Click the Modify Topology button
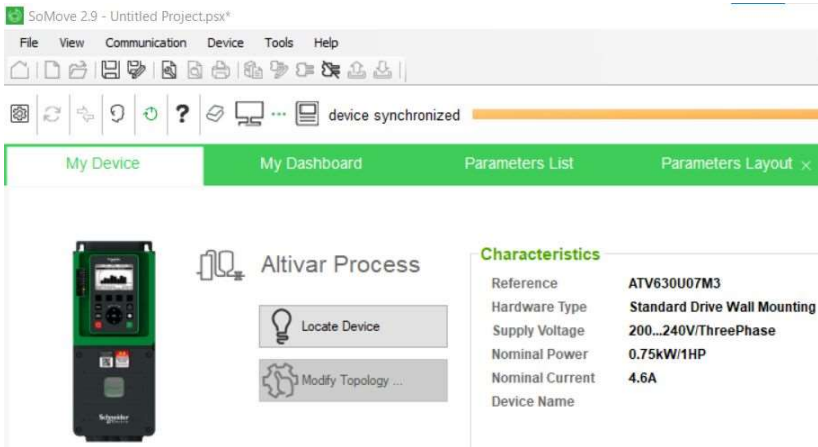The image size is (818, 447). click(353, 380)
